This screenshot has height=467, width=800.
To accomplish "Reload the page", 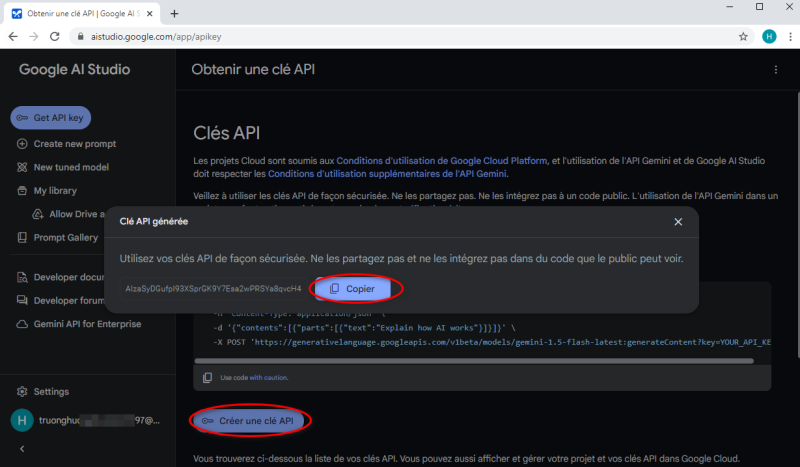I will 55,37.
